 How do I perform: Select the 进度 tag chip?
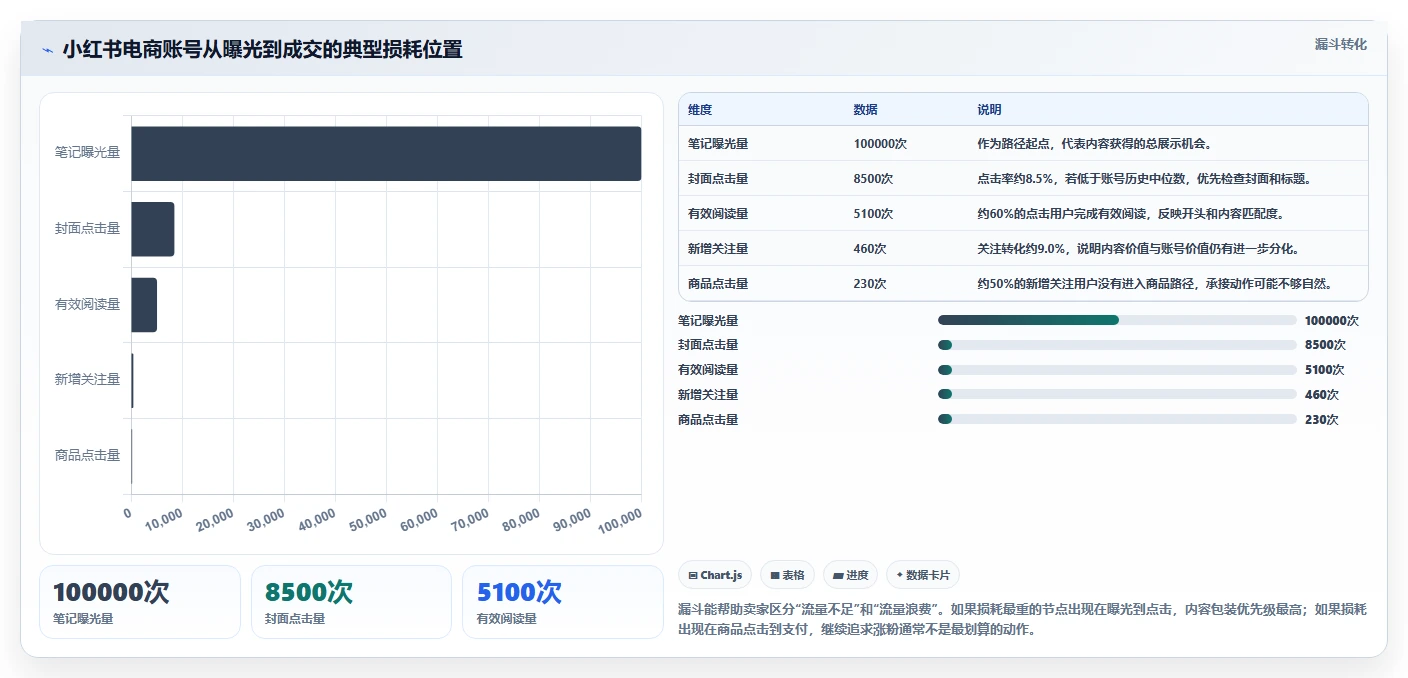click(850, 575)
